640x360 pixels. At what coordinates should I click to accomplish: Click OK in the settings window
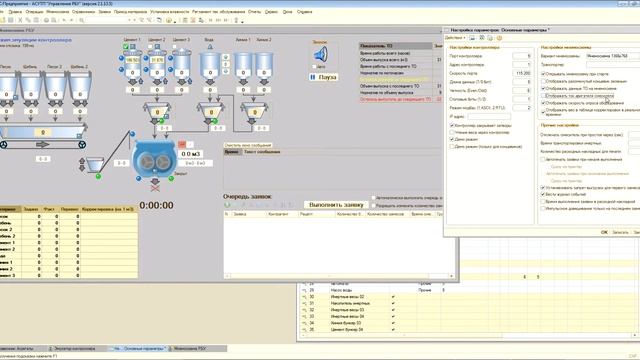click(x=604, y=232)
